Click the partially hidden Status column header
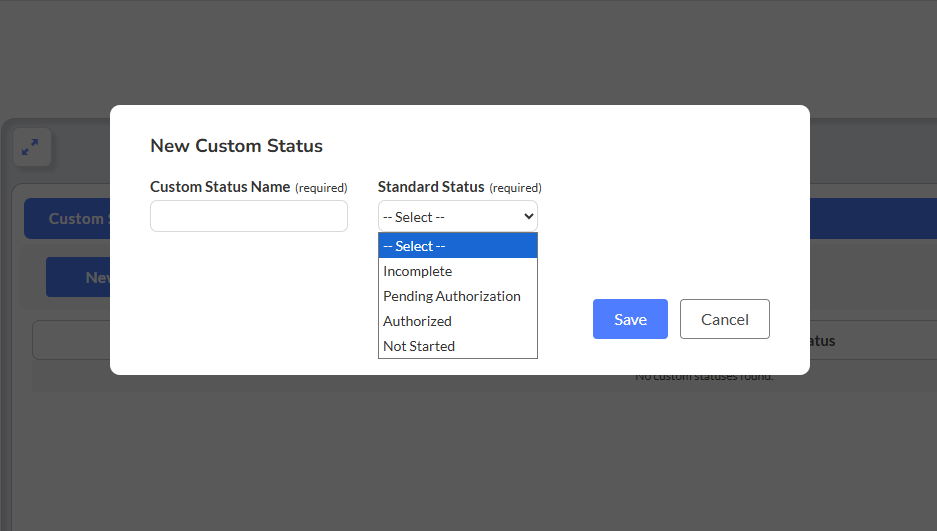 pyautogui.click(x=820, y=341)
